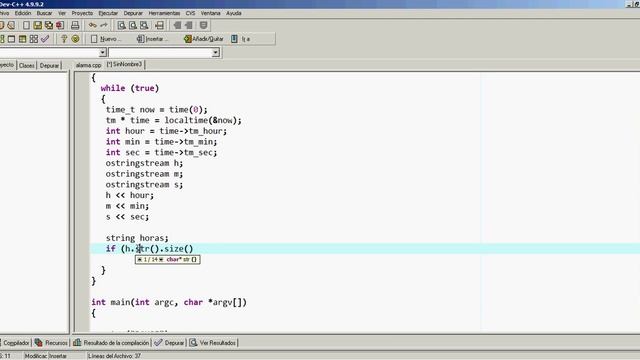640x360 pixels.
Task: Click the 'while (true)' code line
Action: (x=130, y=88)
